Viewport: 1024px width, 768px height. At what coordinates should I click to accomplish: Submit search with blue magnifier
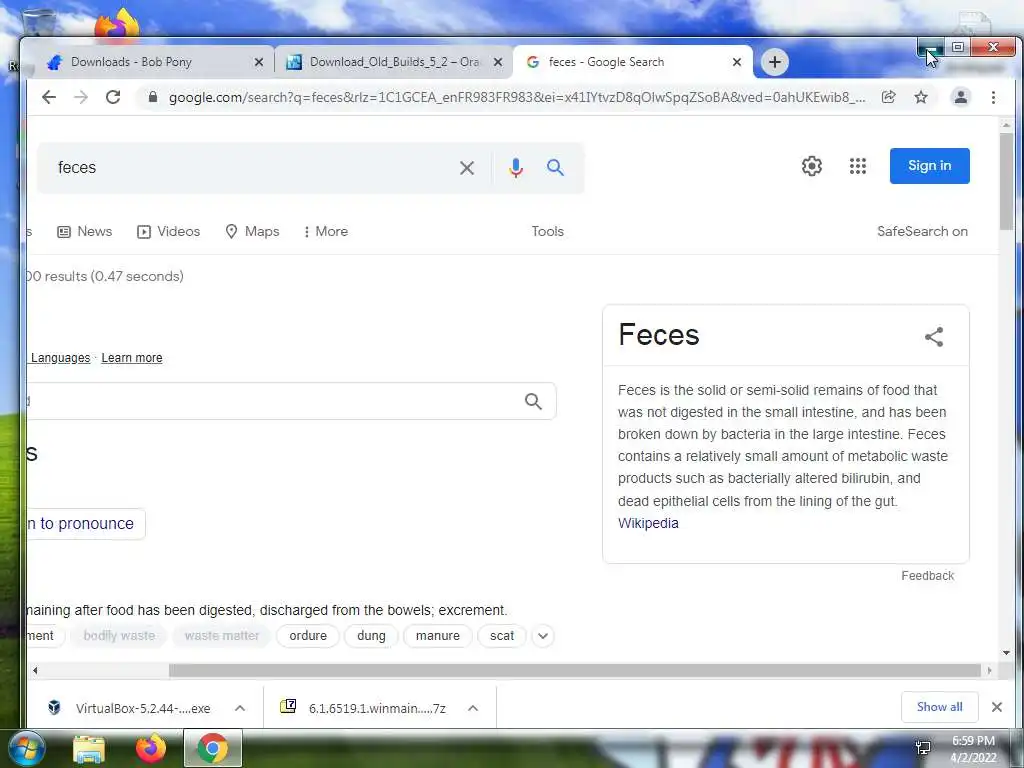click(x=555, y=167)
